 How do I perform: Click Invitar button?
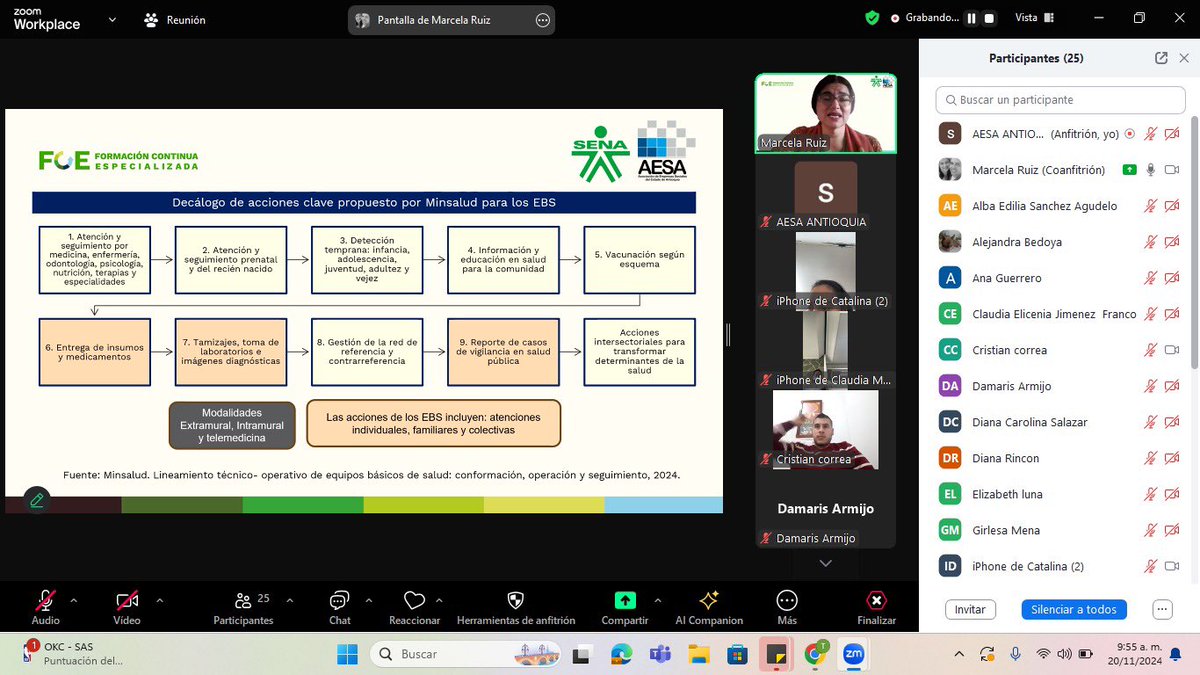coord(970,609)
